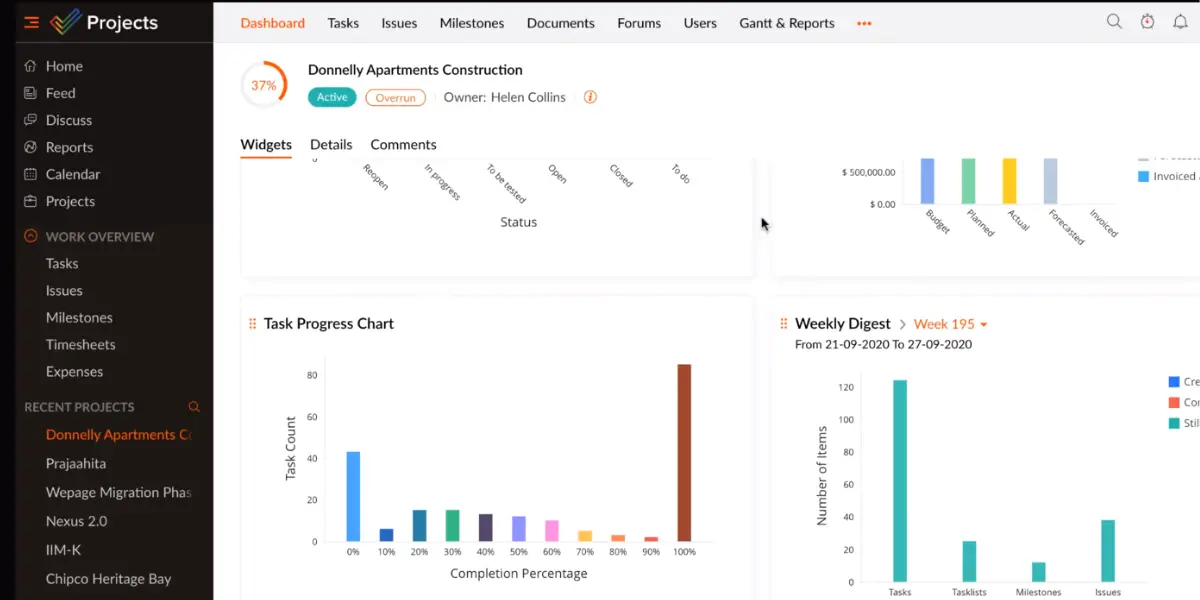1200x600 pixels.
Task: Switch to the Dashboard tab
Action: coord(273,23)
